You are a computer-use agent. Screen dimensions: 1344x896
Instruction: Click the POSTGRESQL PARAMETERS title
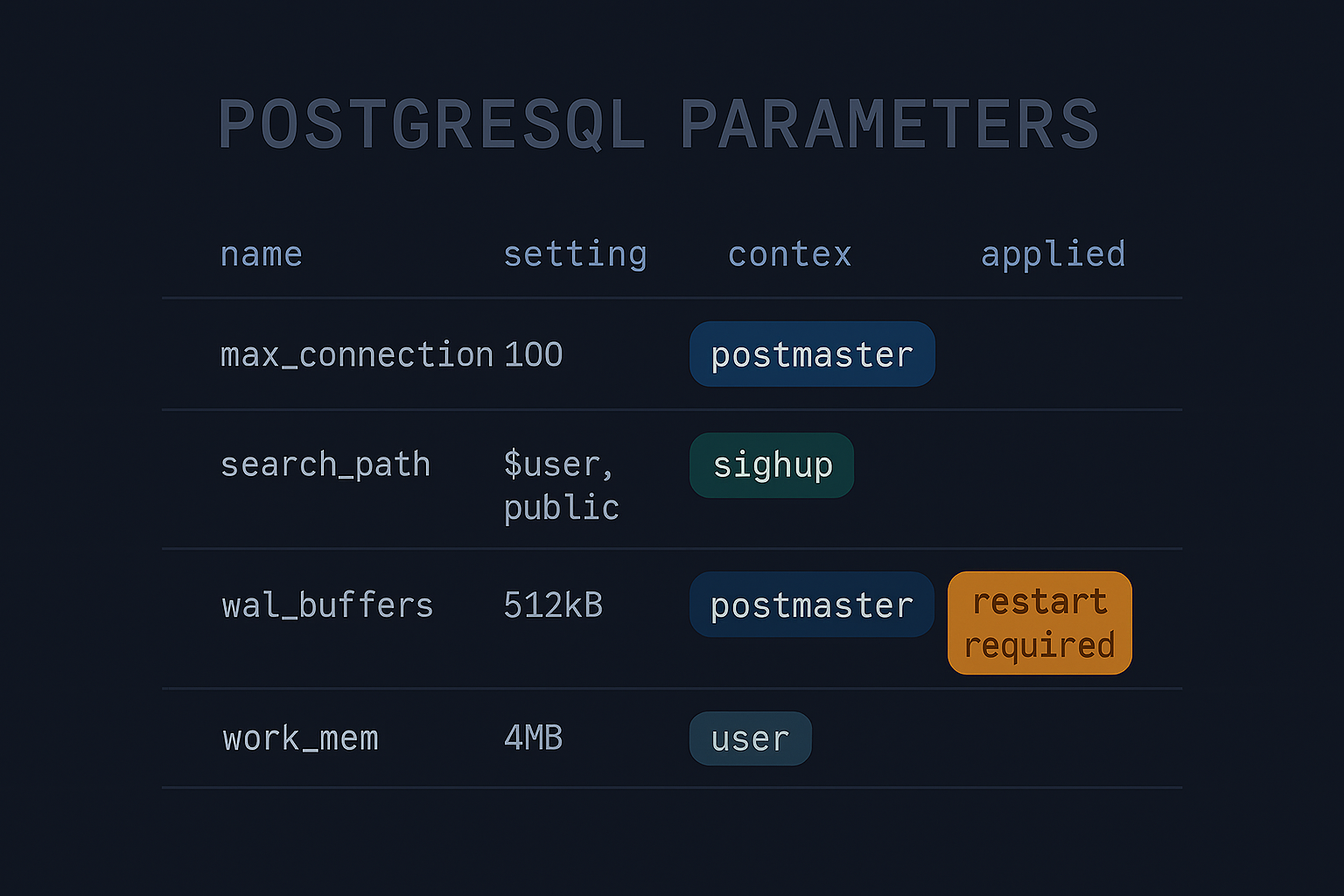click(658, 124)
